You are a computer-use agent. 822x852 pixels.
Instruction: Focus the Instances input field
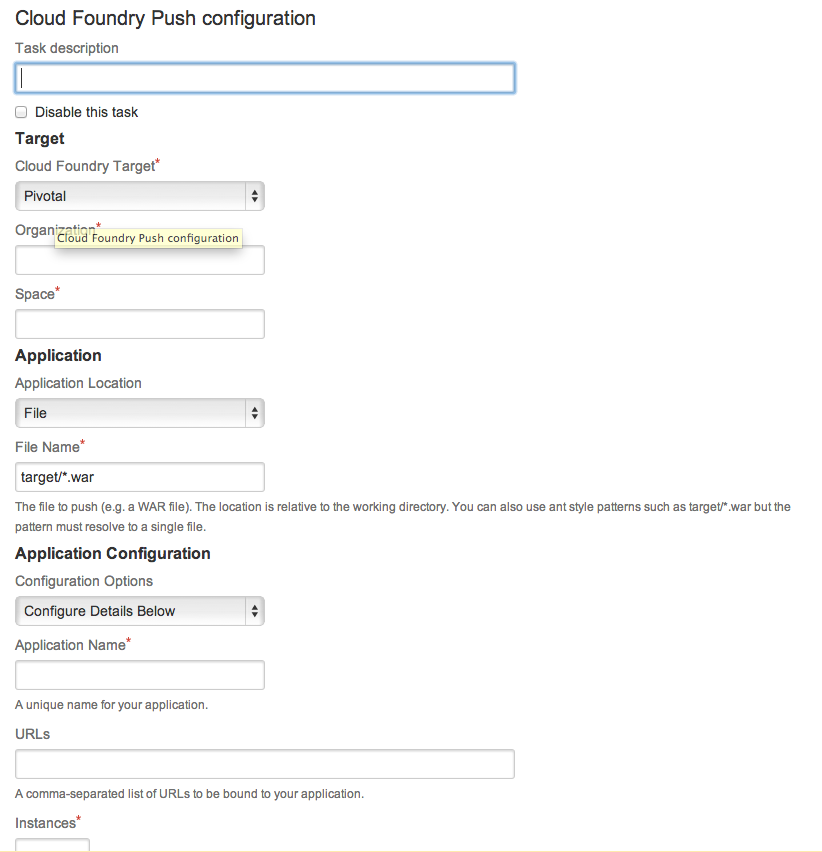[52, 846]
